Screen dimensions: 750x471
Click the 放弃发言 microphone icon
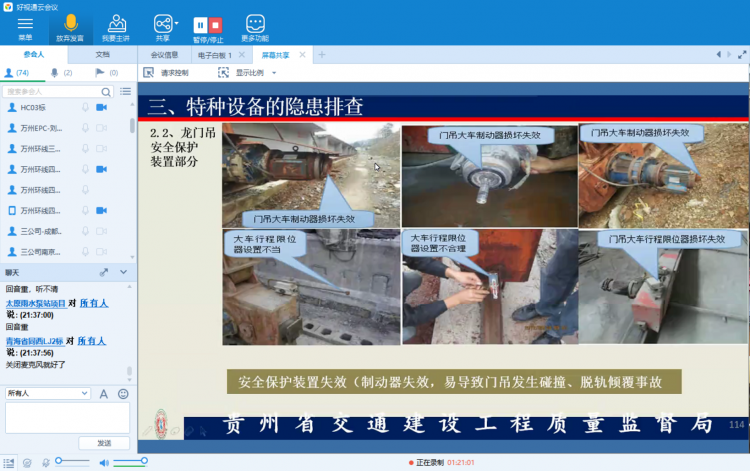coord(70,23)
